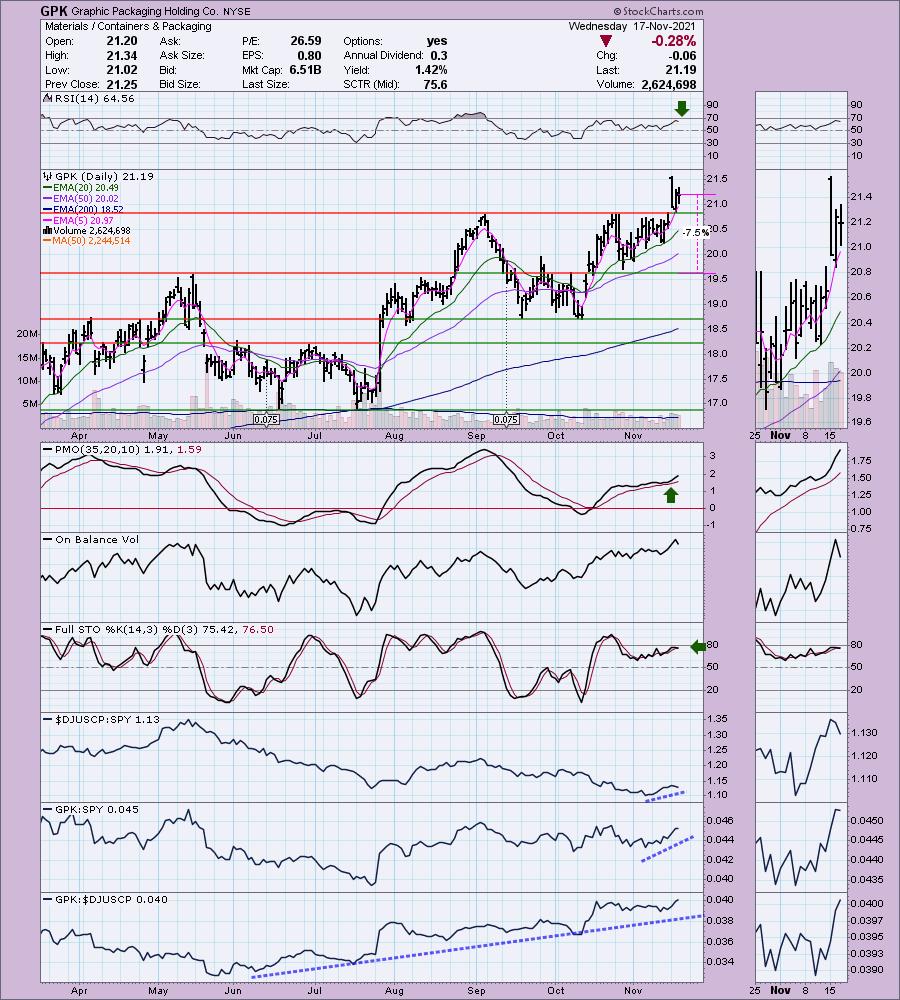Viewport: 900px width, 1000px height.
Task: Click the Yield value 1.42%
Action: pyautogui.click(x=431, y=70)
